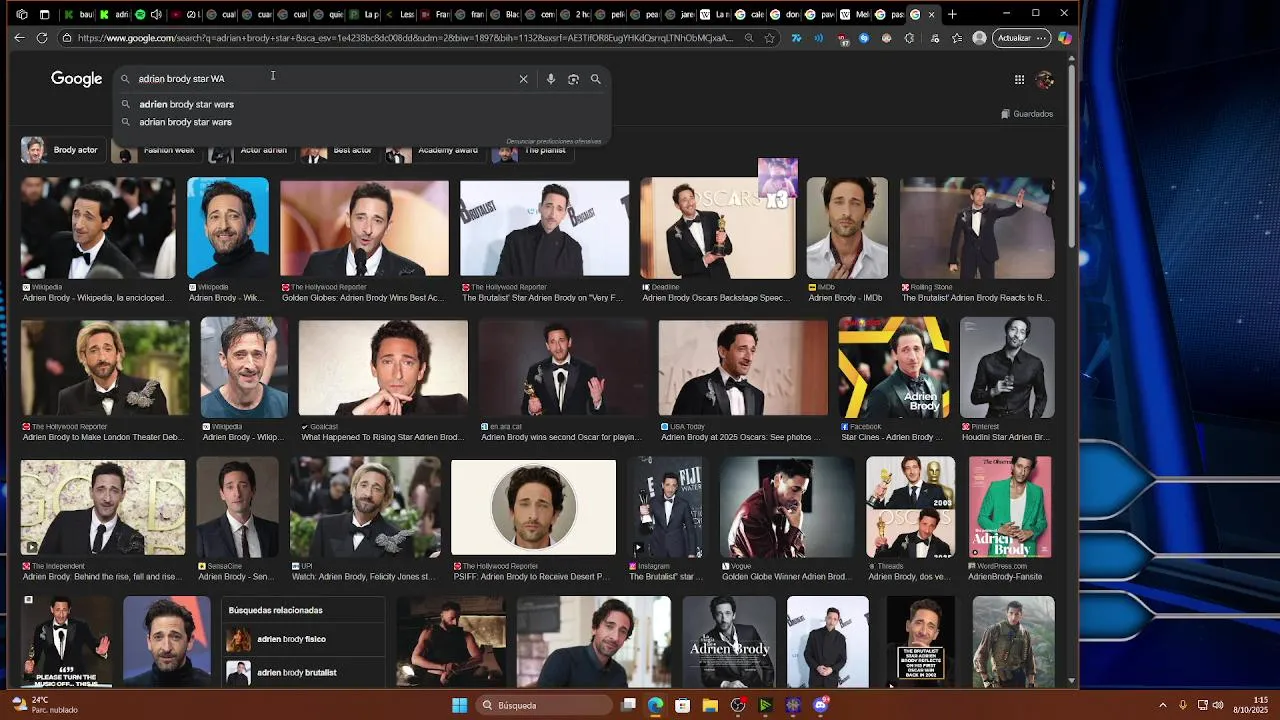Clear the search box with the X icon
The image size is (1280, 720).
click(x=523, y=79)
